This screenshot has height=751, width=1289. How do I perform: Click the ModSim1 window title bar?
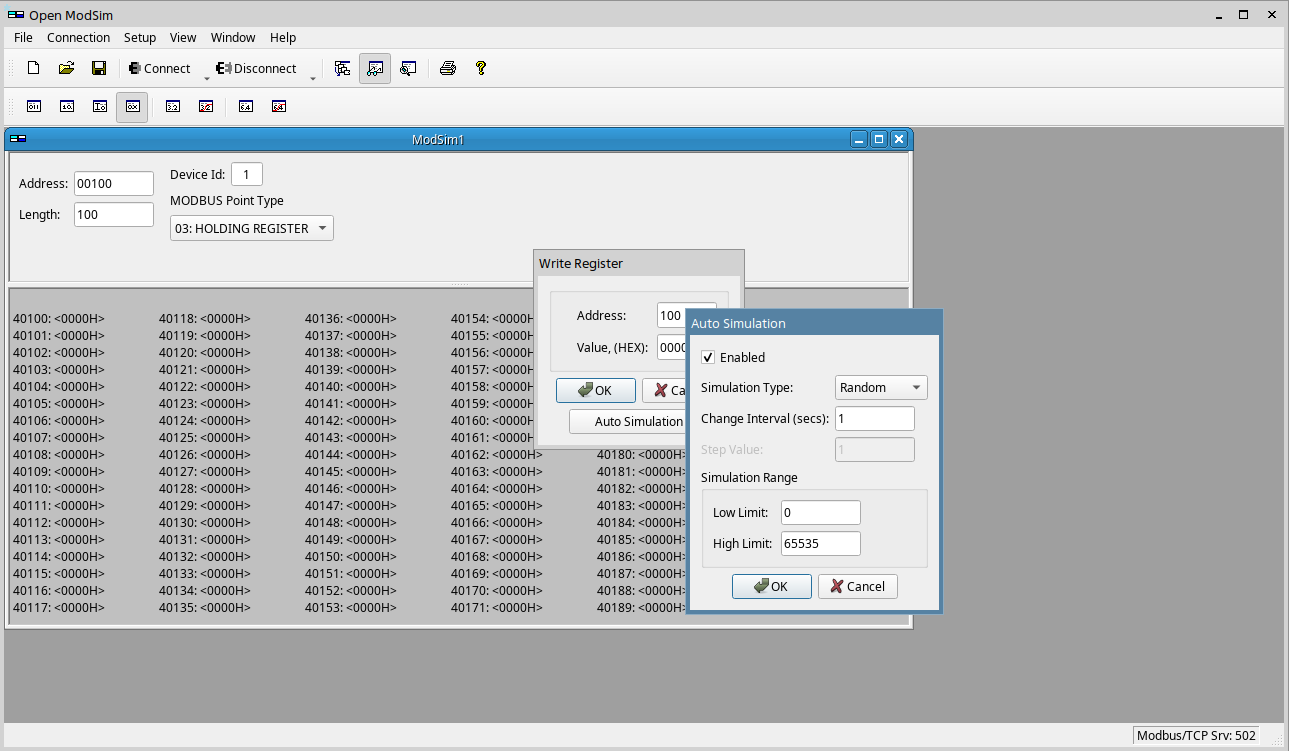tap(438, 139)
